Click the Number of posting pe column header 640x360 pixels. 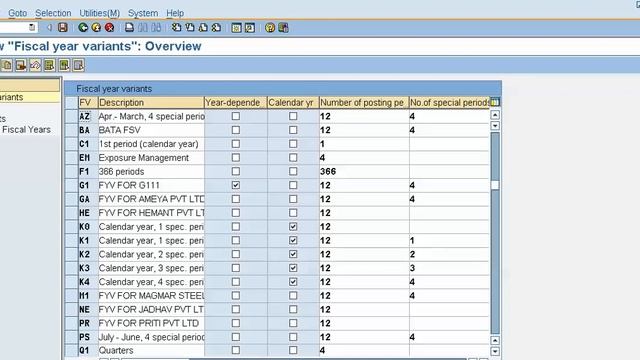(364, 102)
